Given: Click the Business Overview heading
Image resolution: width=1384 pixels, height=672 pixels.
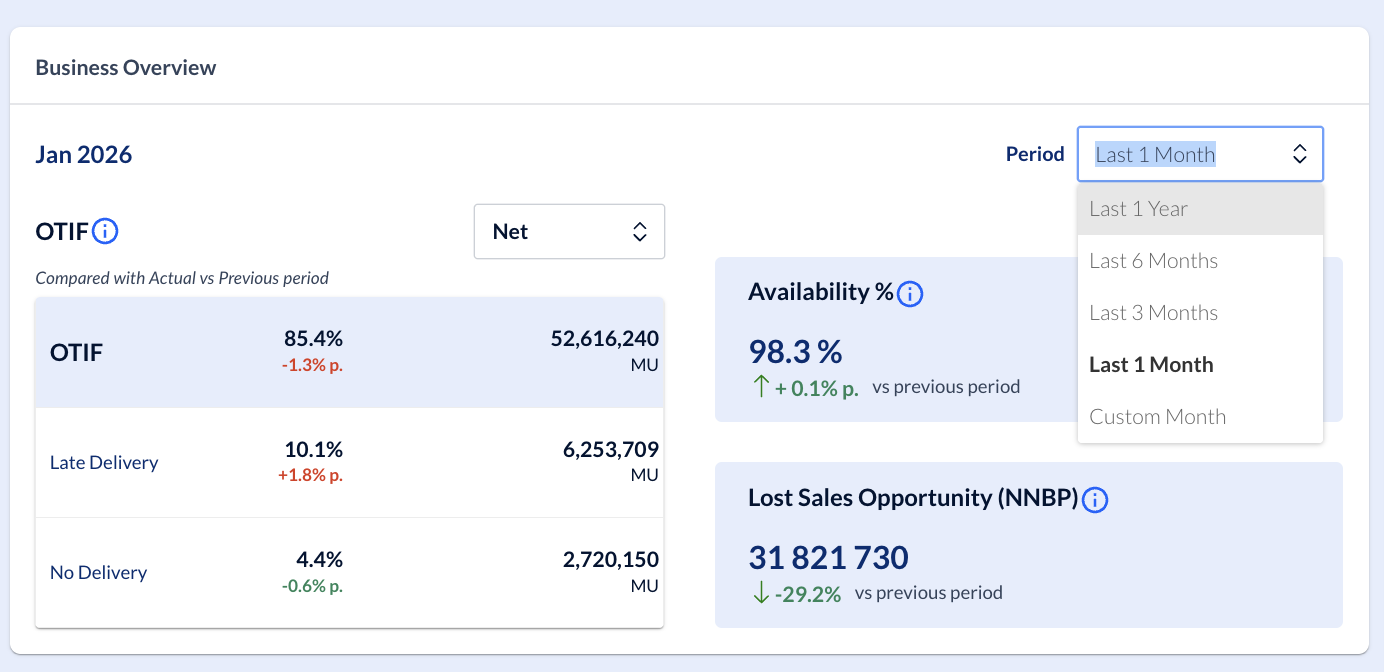Looking at the screenshot, I should coord(126,68).
